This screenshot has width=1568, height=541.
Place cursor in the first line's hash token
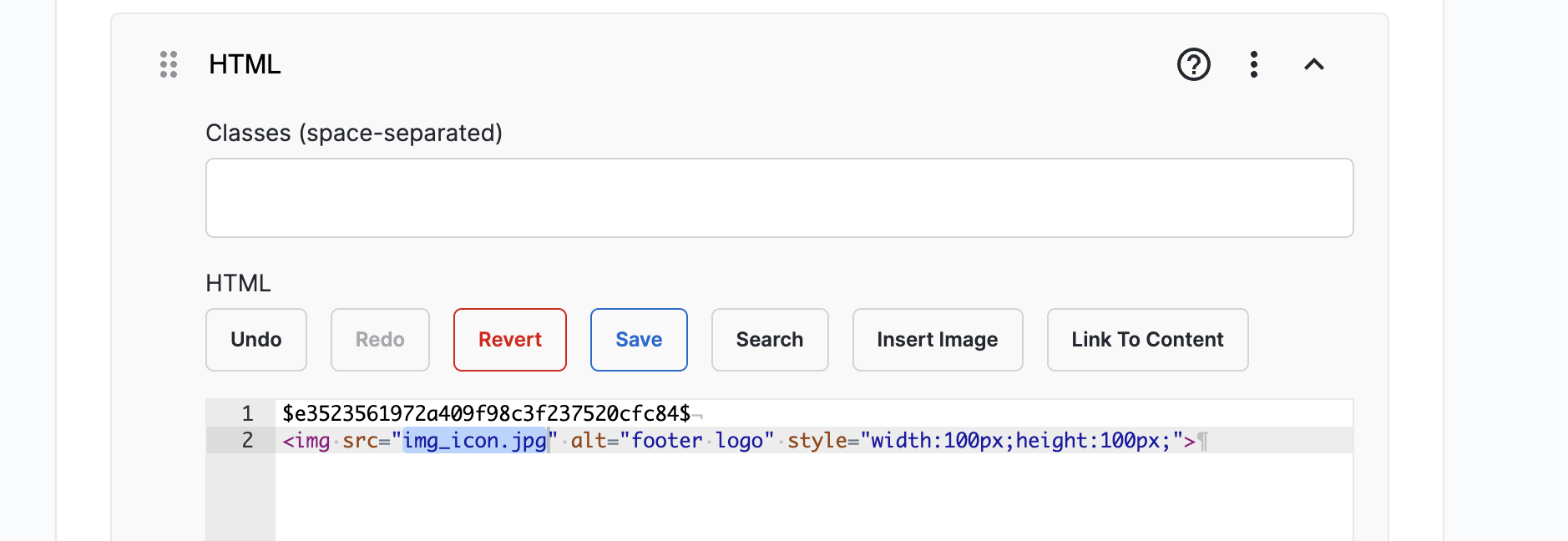[x=486, y=413]
